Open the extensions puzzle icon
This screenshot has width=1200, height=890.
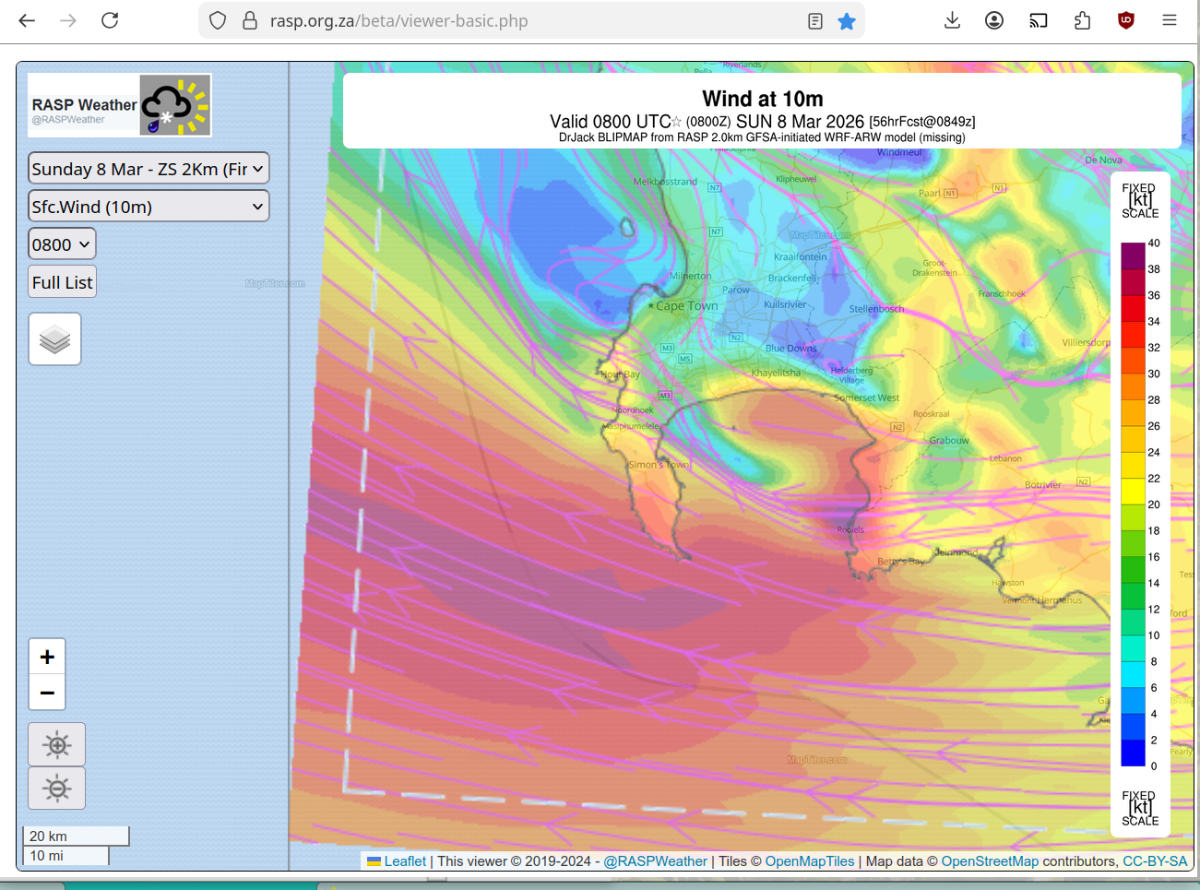(1082, 21)
